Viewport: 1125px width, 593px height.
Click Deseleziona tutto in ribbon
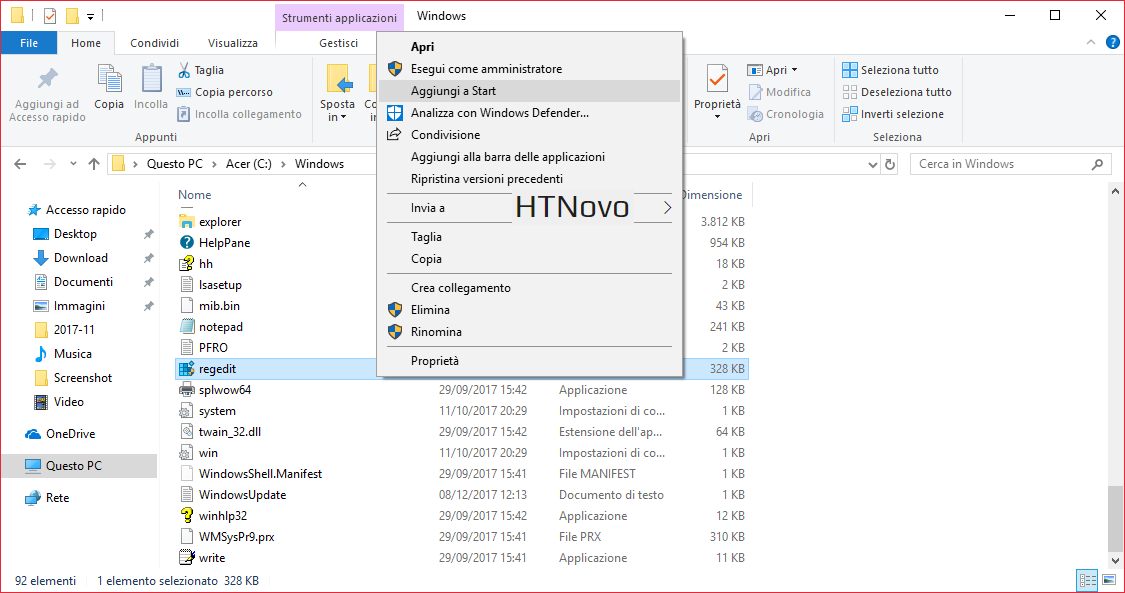pyautogui.click(x=897, y=92)
